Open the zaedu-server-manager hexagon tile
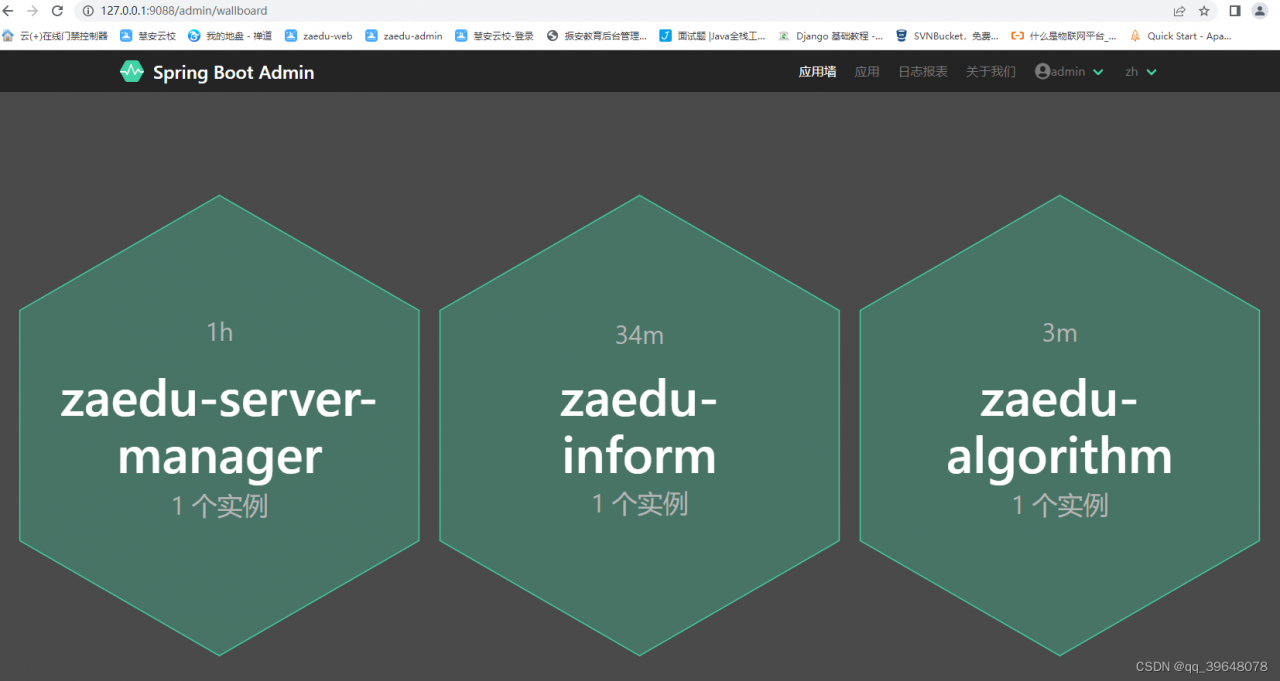This screenshot has width=1280, height=681. click(x=219, y=425)
